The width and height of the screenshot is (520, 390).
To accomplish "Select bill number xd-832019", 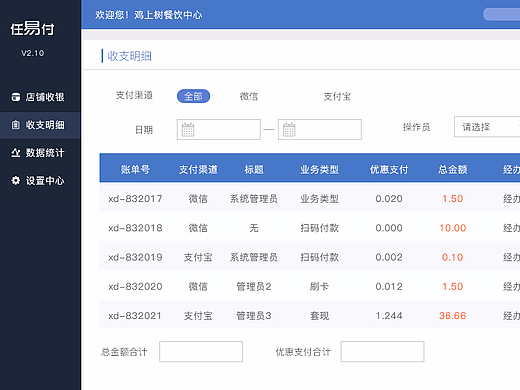I will 135,257.
